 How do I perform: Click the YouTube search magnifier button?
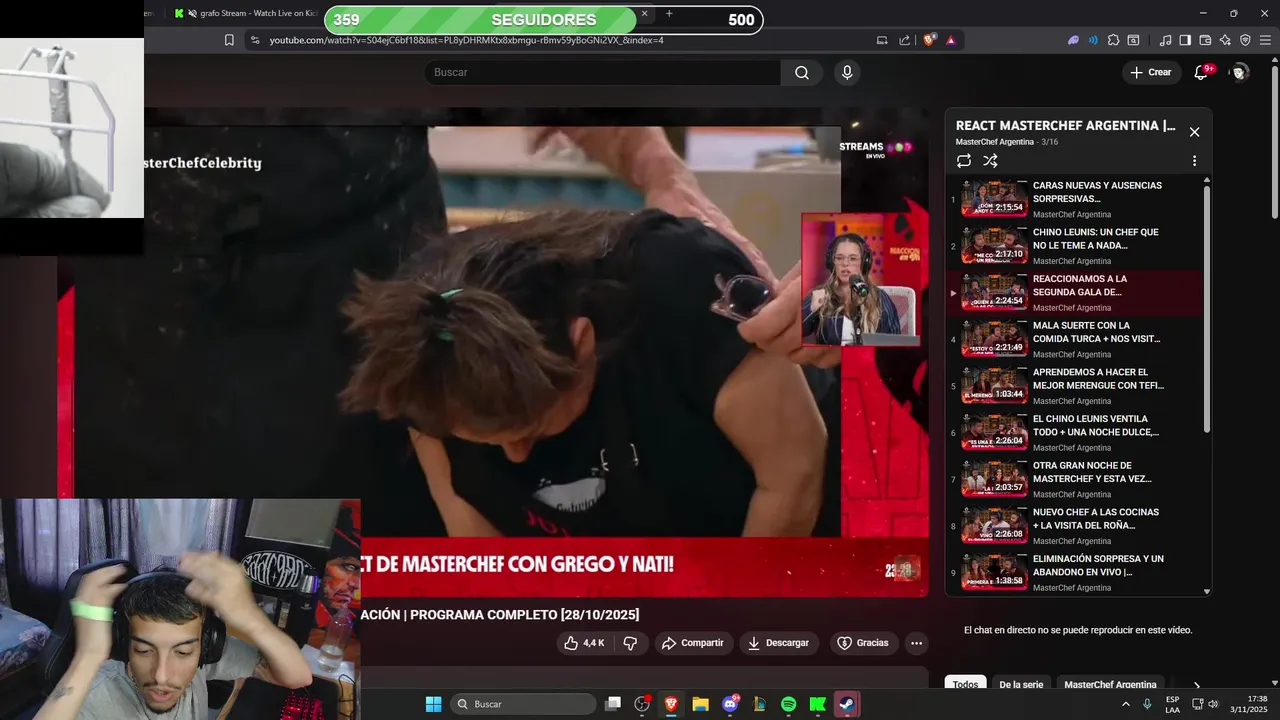coord(802,72)
